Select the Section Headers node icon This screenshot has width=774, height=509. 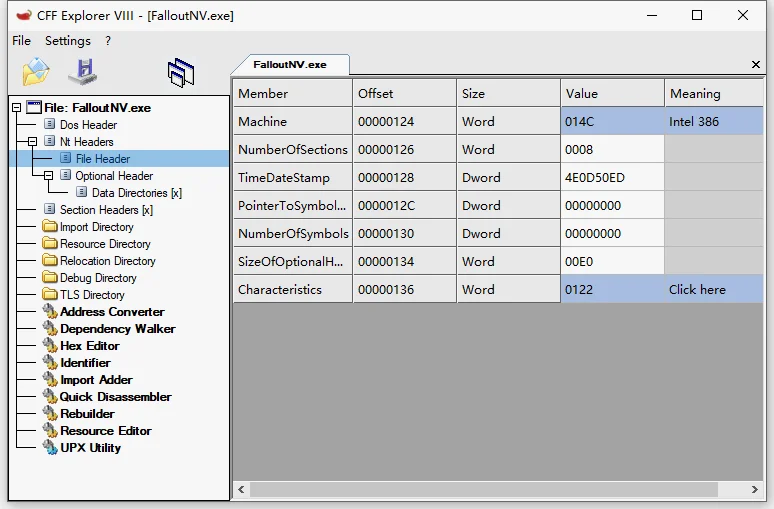point(49,209)
